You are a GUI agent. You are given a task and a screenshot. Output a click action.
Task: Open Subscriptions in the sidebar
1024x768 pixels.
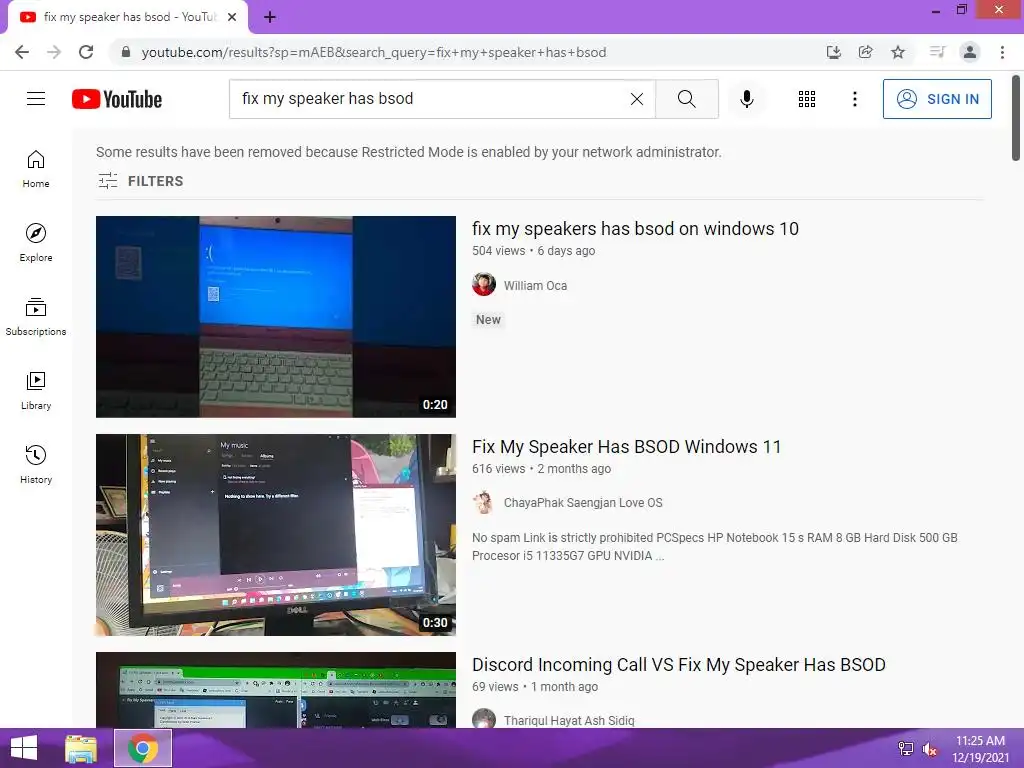[36, 317]
